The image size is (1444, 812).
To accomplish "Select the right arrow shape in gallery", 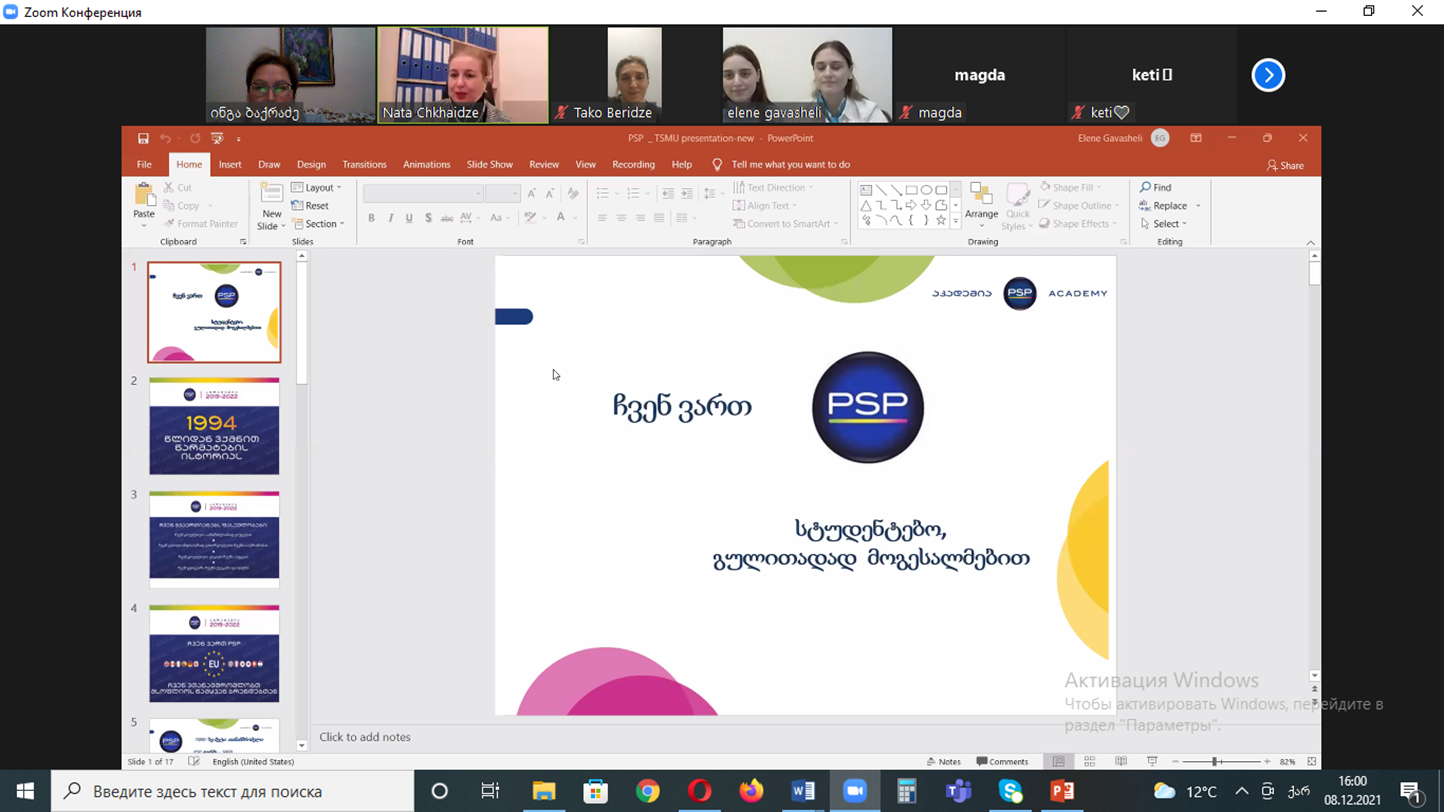I will click(911, 205).
